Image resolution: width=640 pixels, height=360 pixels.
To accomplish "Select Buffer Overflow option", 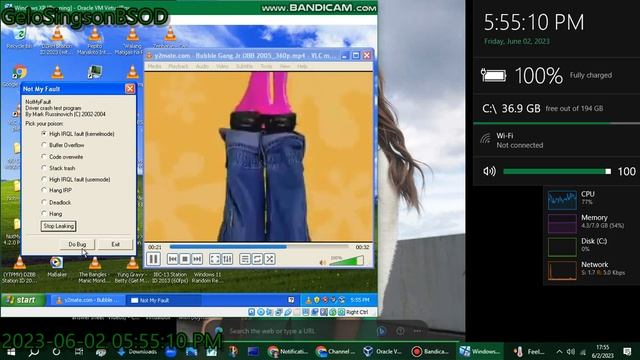I will (x=63, y=145).
